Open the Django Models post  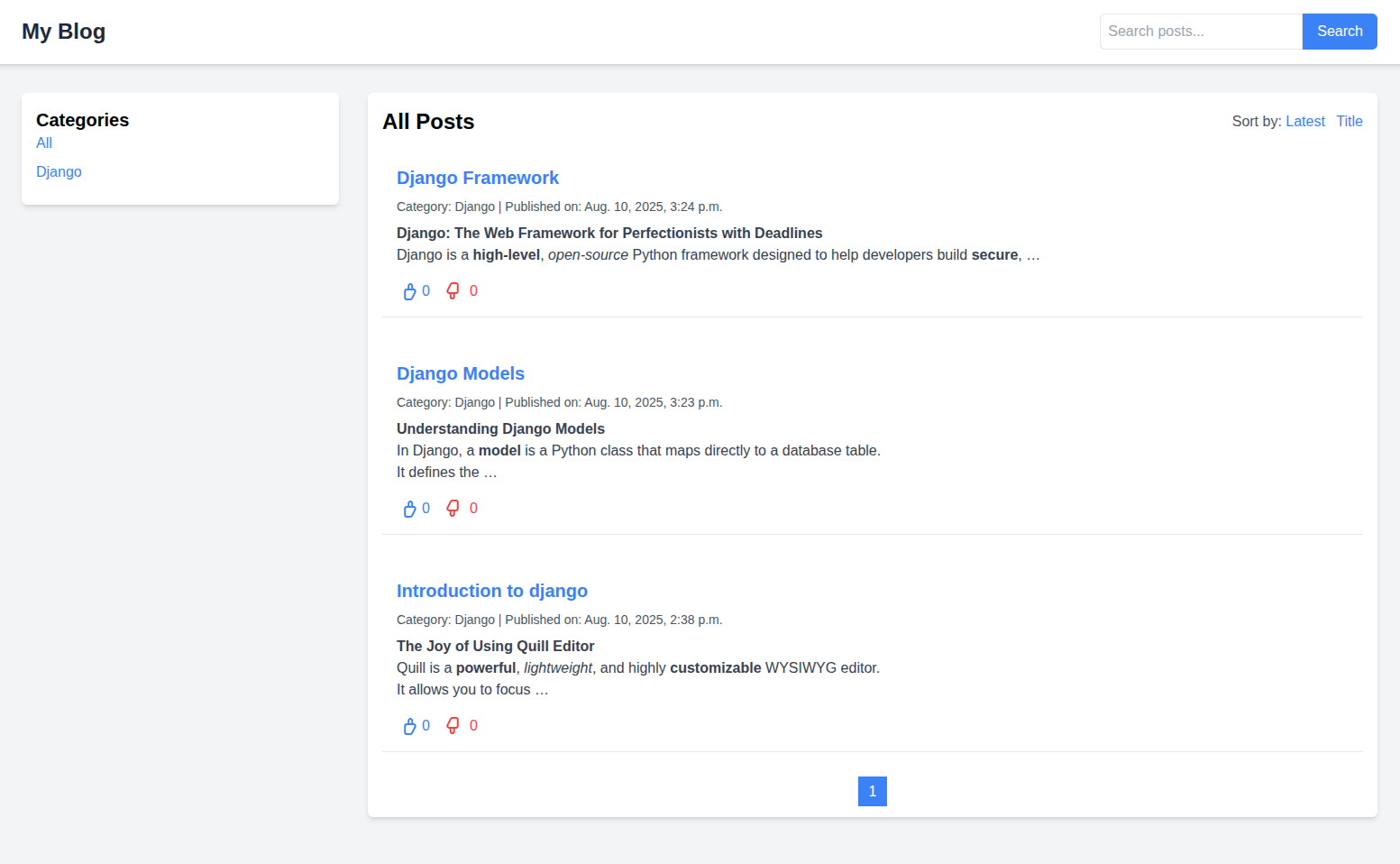pos(461,373)
